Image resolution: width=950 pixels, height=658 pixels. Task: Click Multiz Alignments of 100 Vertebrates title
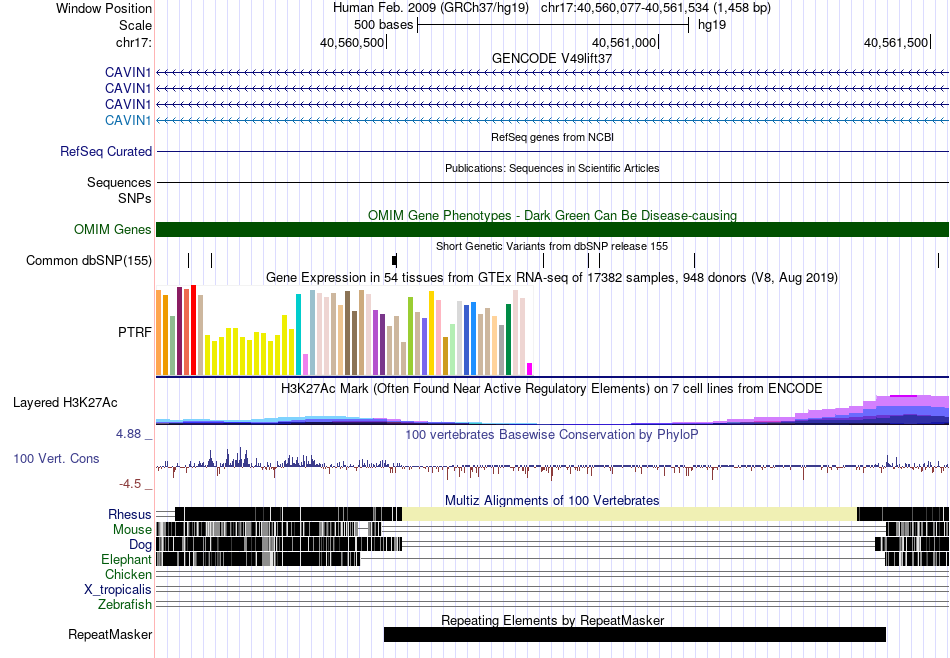(552, 500)
